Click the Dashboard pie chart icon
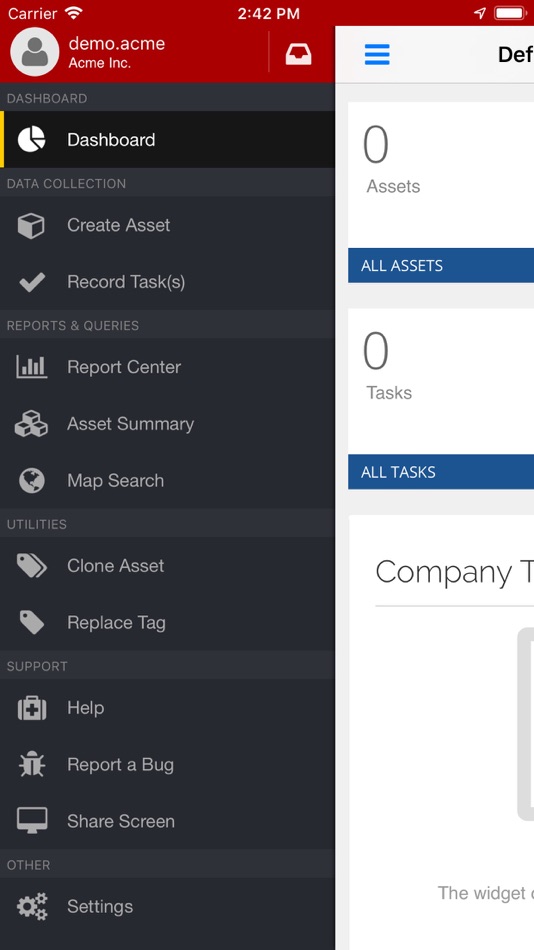The image size is (534, 950). click(x=32, y=139)
